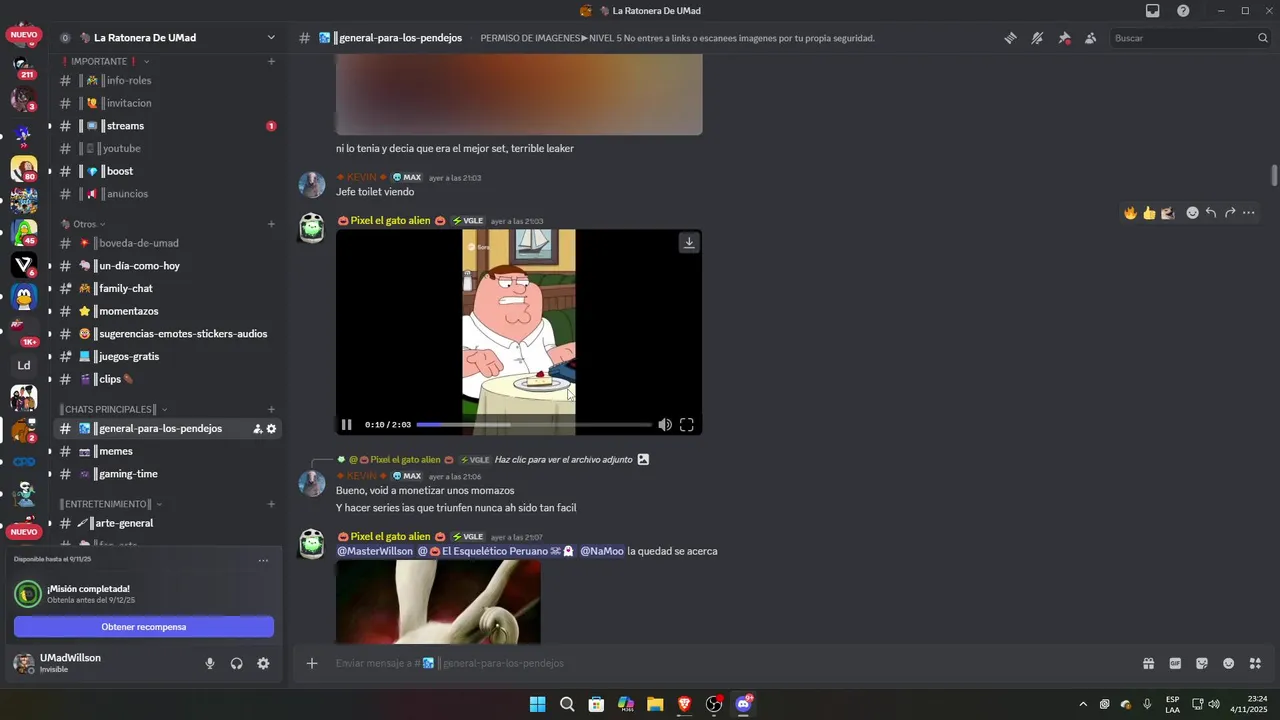Click the plus attach button in message bar
1280x720 pixels.
point(312,663)
